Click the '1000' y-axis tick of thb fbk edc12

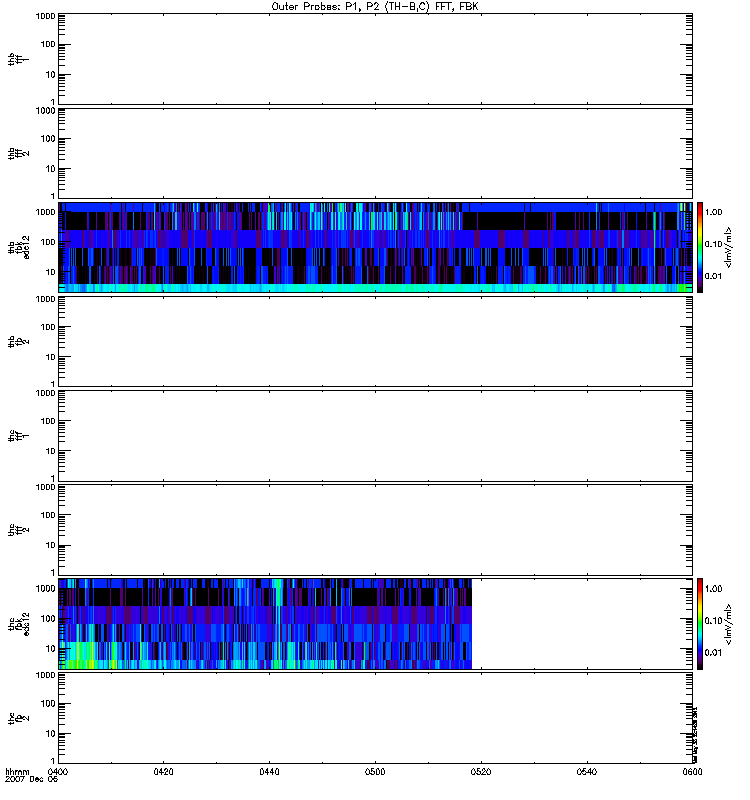pos(45,212)
